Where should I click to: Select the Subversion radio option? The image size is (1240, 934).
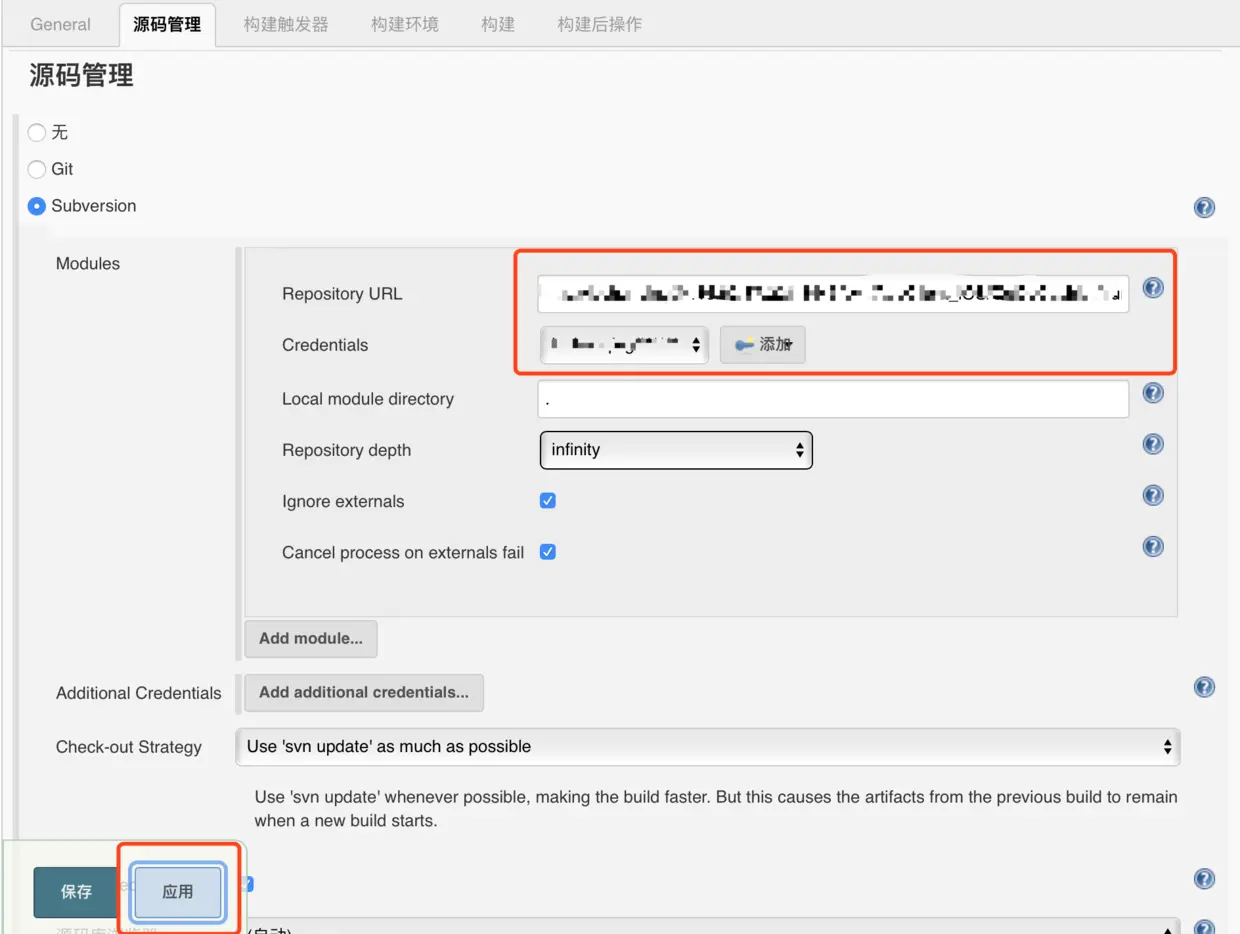click(37, 206)
